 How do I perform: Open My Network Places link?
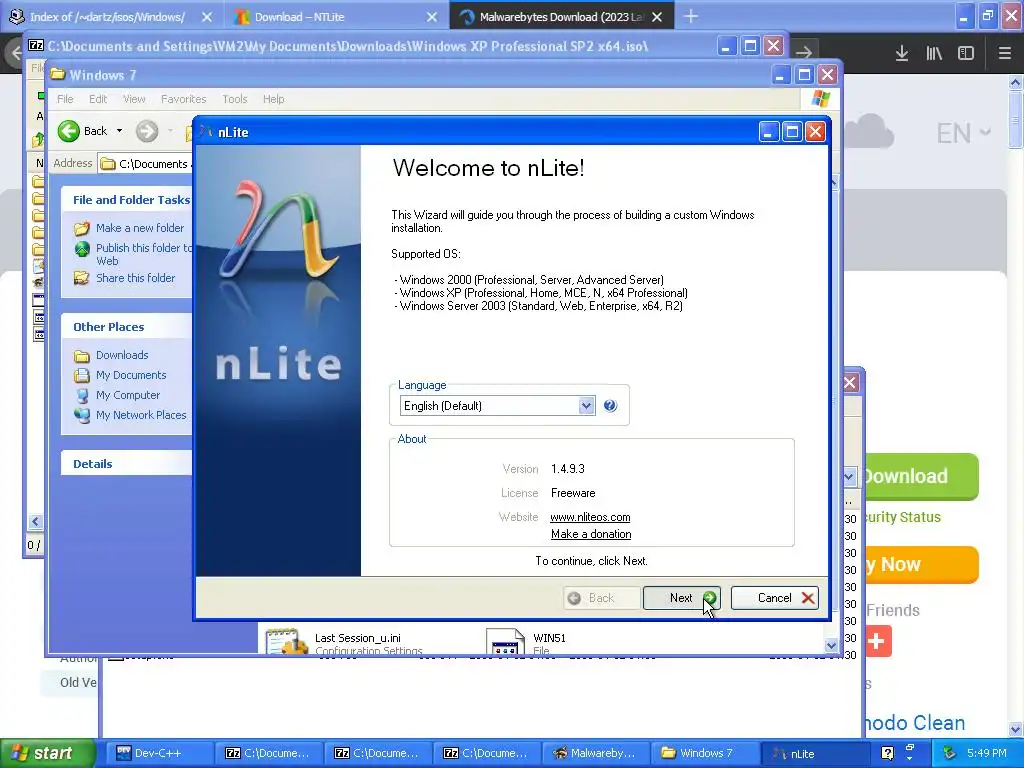[x=140, y=415]
